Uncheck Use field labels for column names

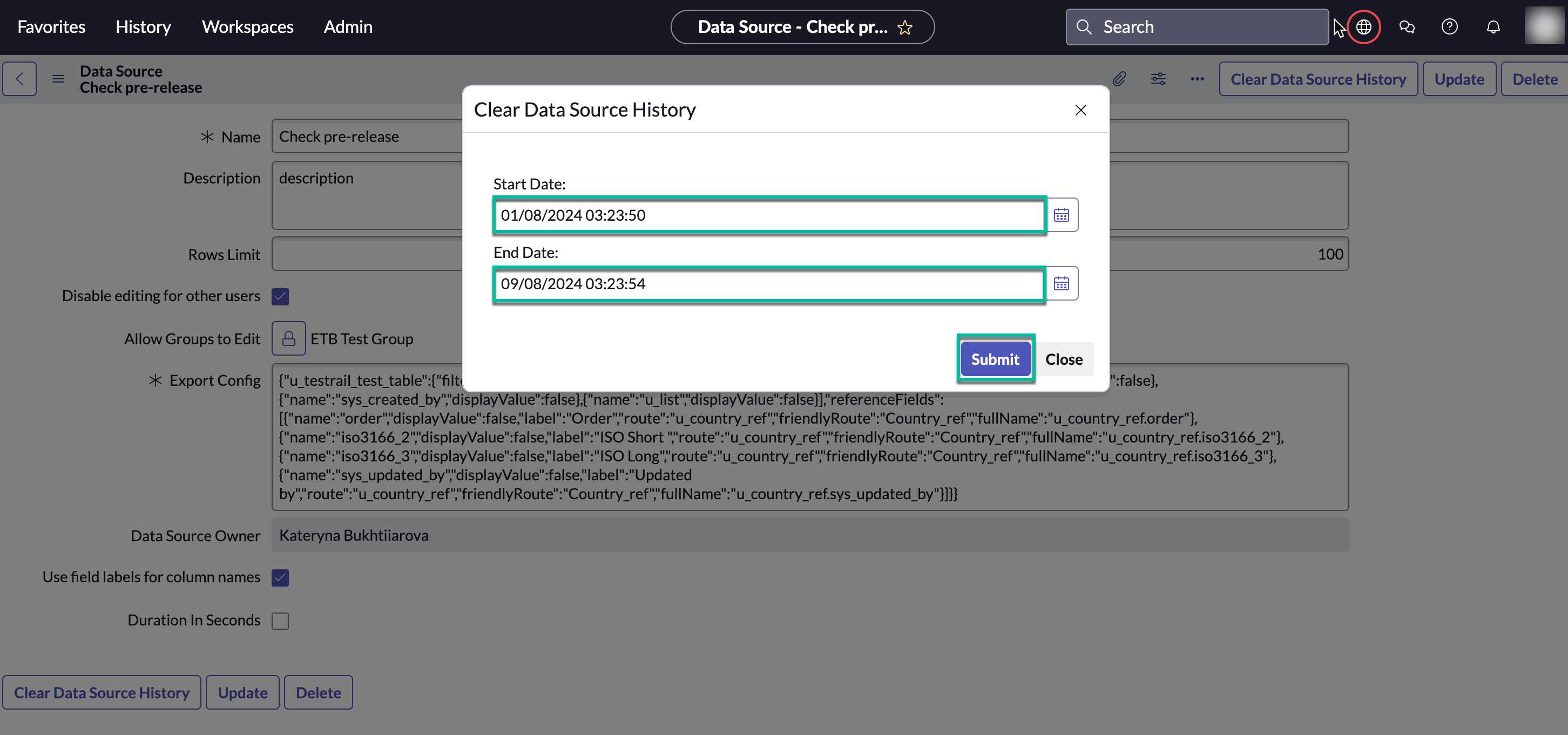[280, 577]
